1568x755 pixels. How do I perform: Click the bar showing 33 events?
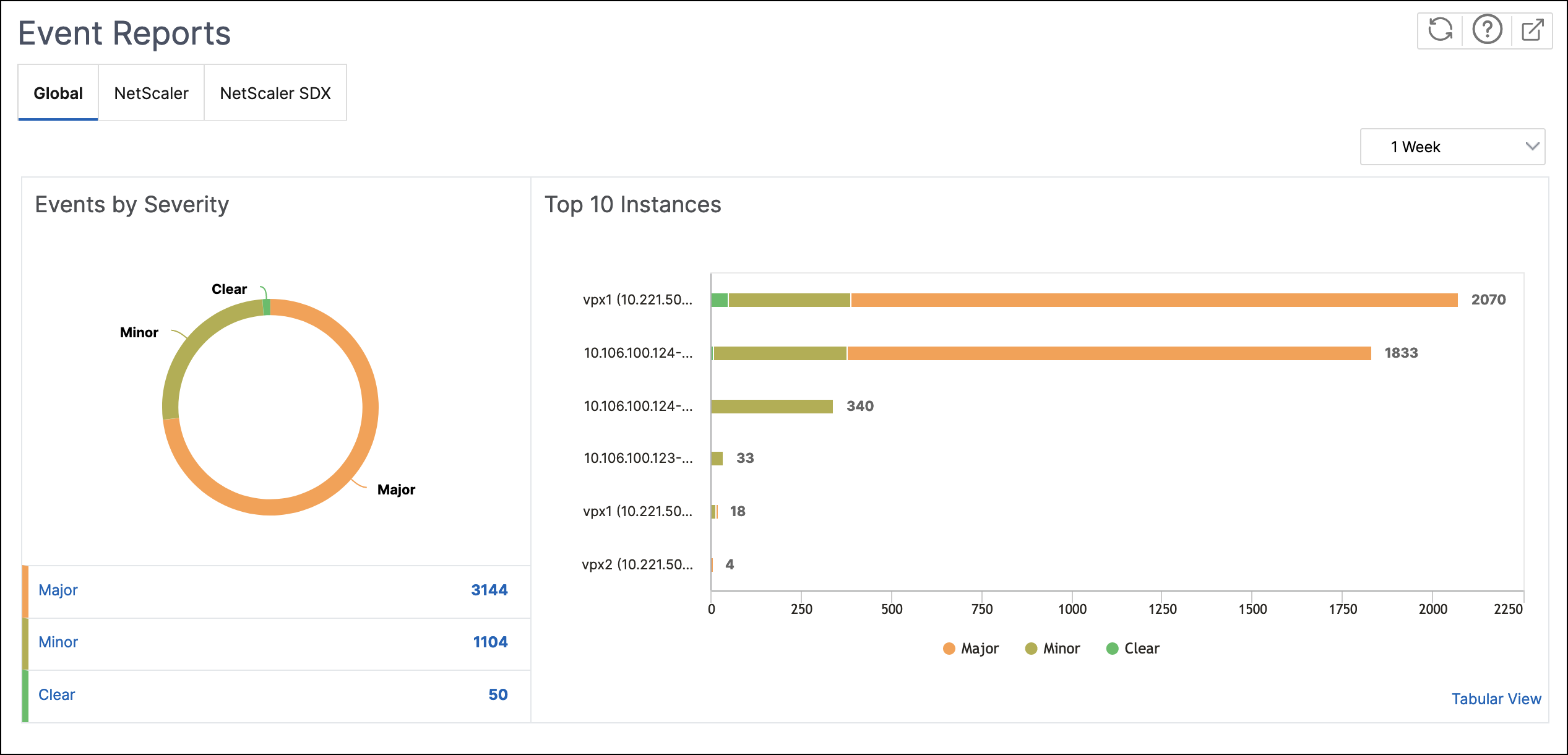click(x=717, y=459)
